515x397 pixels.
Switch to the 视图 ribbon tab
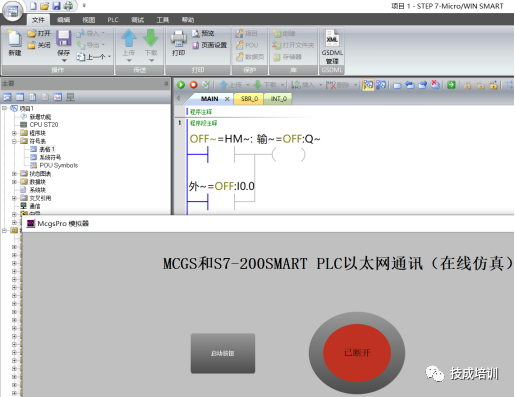(x=89, y=20)
